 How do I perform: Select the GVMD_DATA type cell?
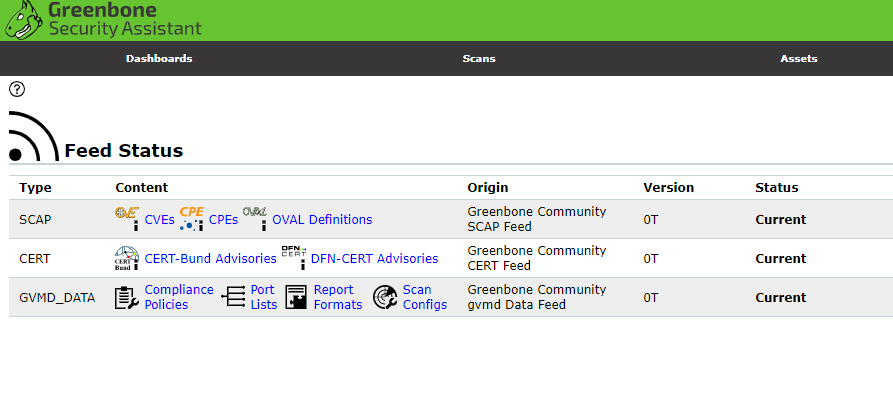(x=57, y=298)
